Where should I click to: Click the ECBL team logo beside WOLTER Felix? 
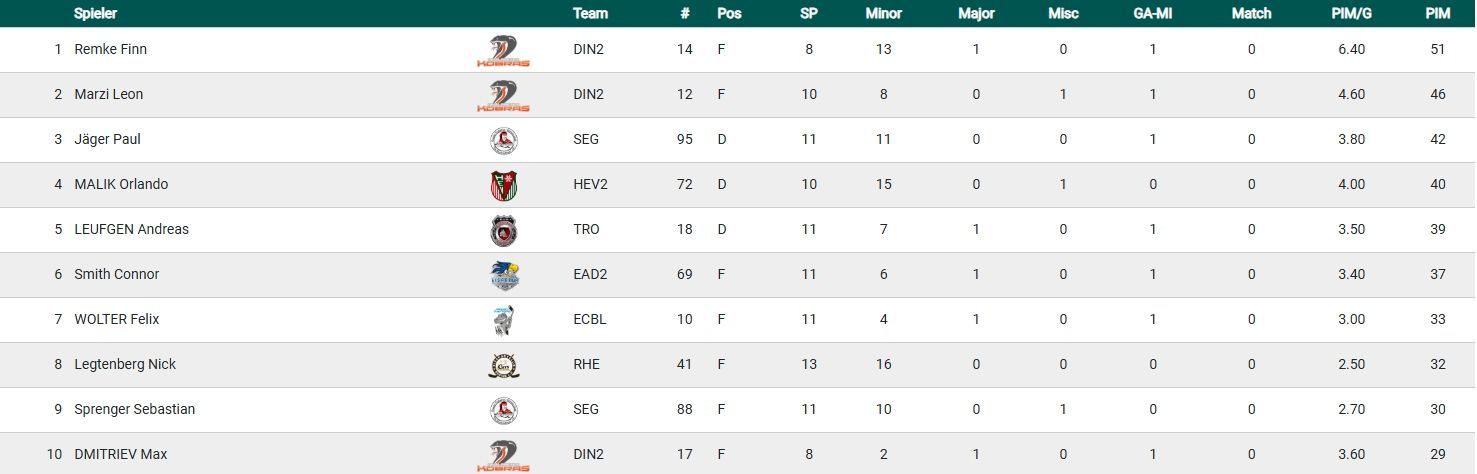(503, 320)
